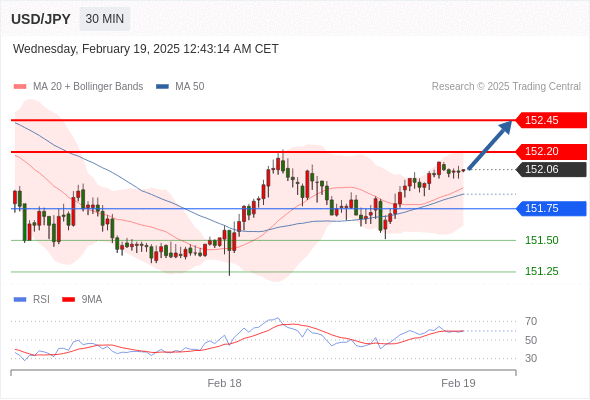Click the 30 MIN timeframe badge

coord(105,19)
